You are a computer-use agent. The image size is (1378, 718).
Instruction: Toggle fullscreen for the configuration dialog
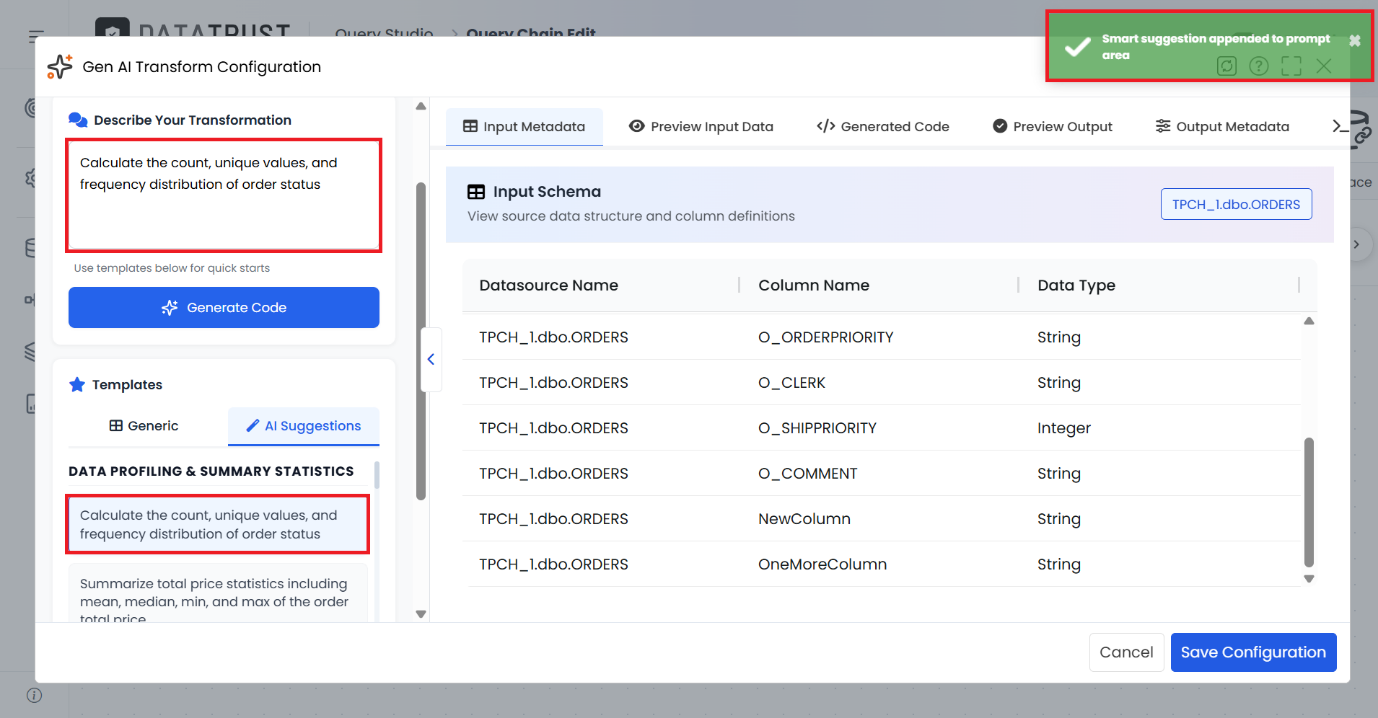tap(1291, 66)
